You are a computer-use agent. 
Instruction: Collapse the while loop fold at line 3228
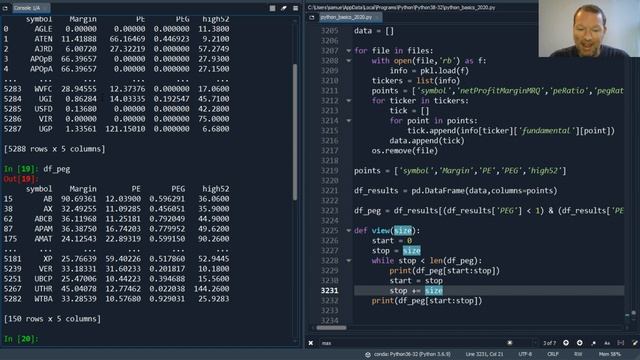pos(349,261)
